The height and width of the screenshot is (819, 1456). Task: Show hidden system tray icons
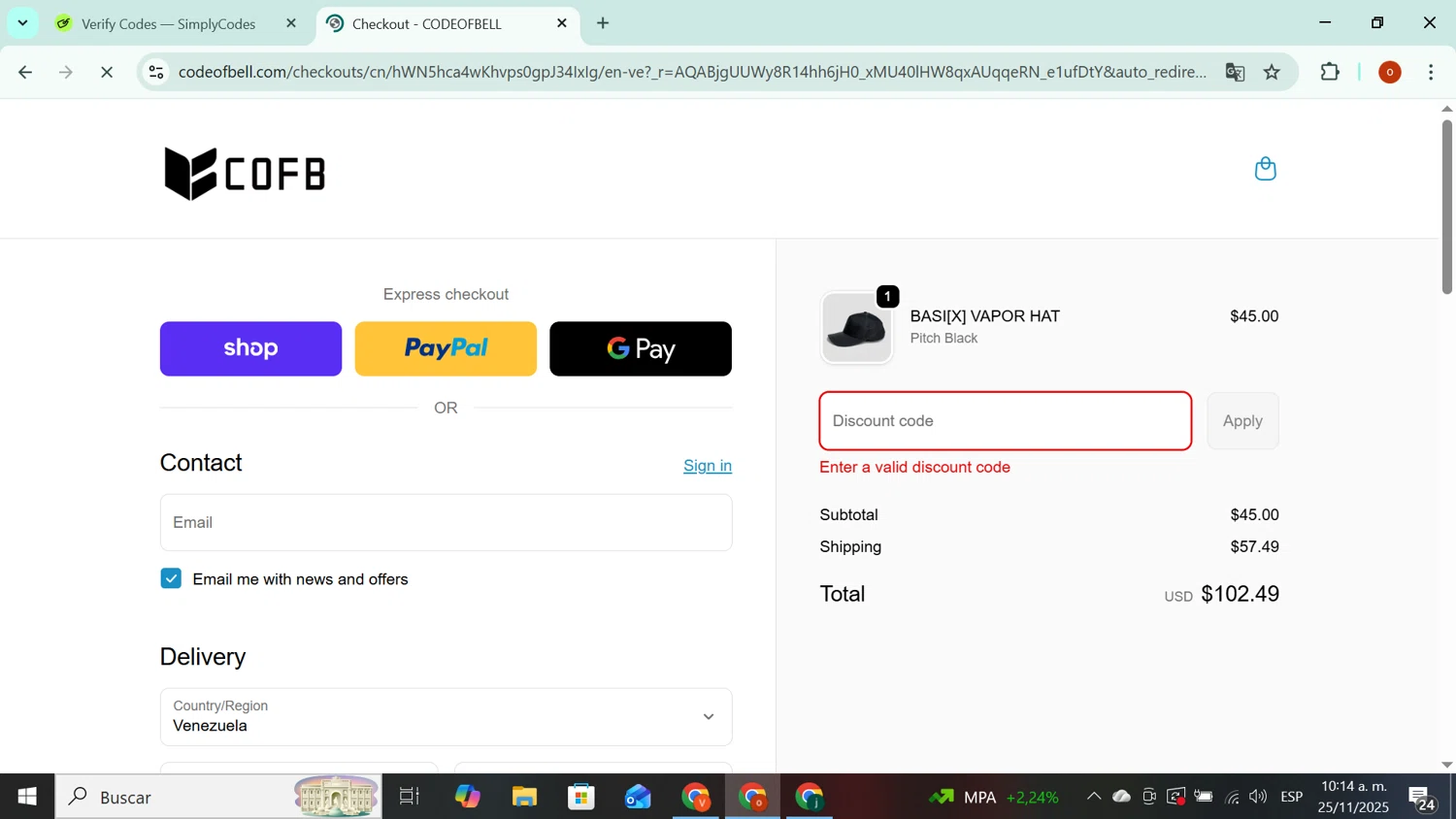(1093, 797)
